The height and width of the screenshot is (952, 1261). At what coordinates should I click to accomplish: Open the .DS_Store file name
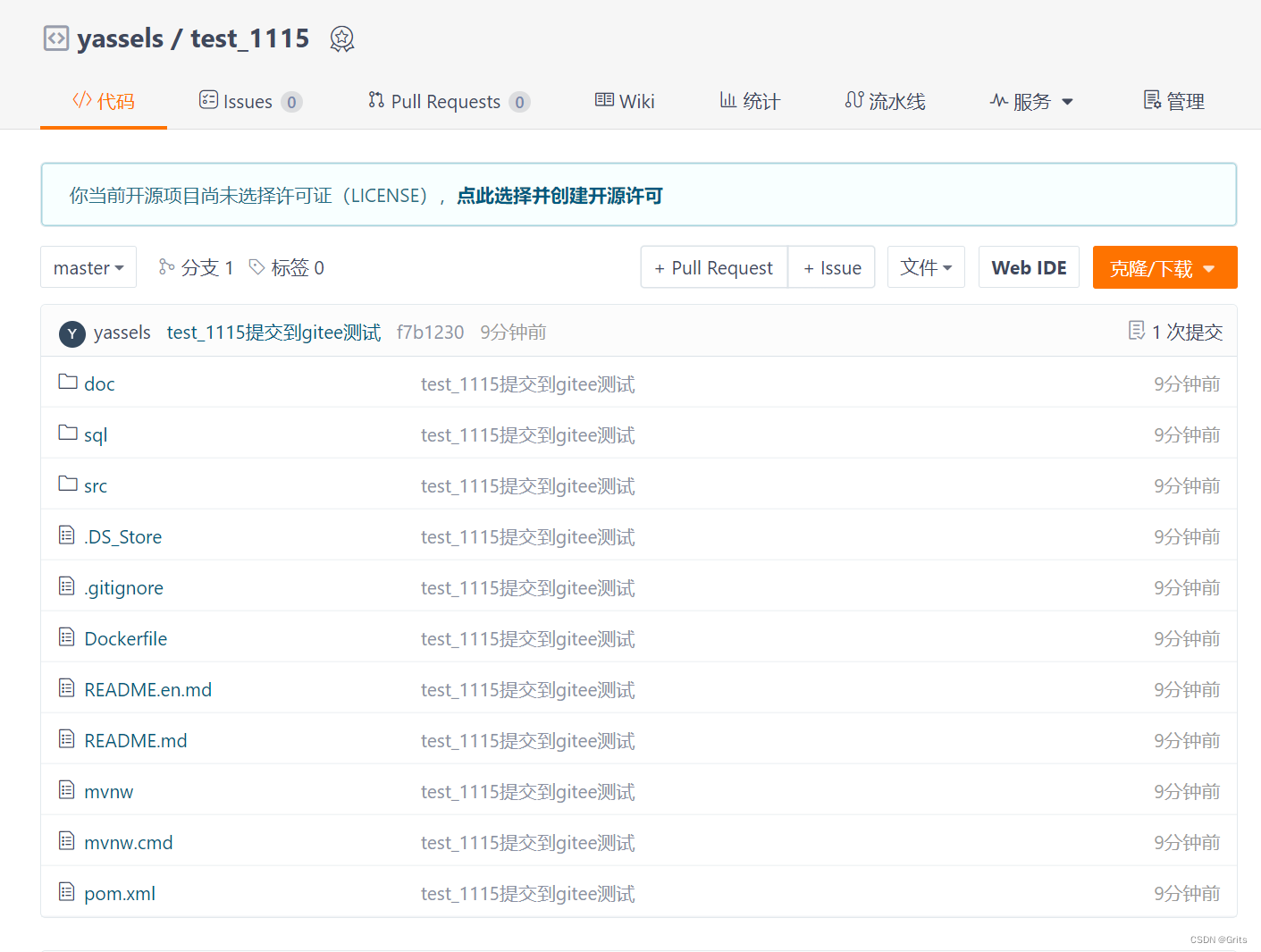tap(123, 536)
